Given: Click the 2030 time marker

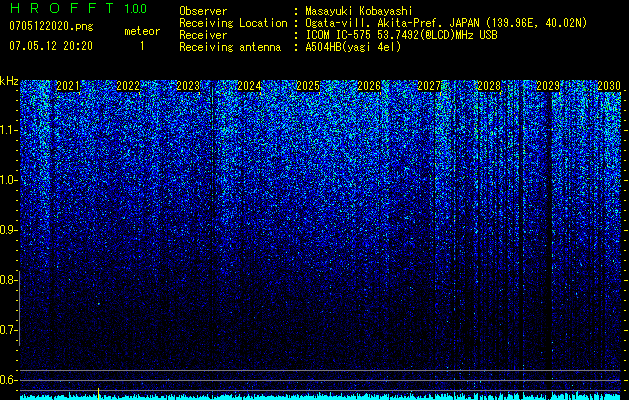Looking at the screenshot, I should [x=609, y=86].
